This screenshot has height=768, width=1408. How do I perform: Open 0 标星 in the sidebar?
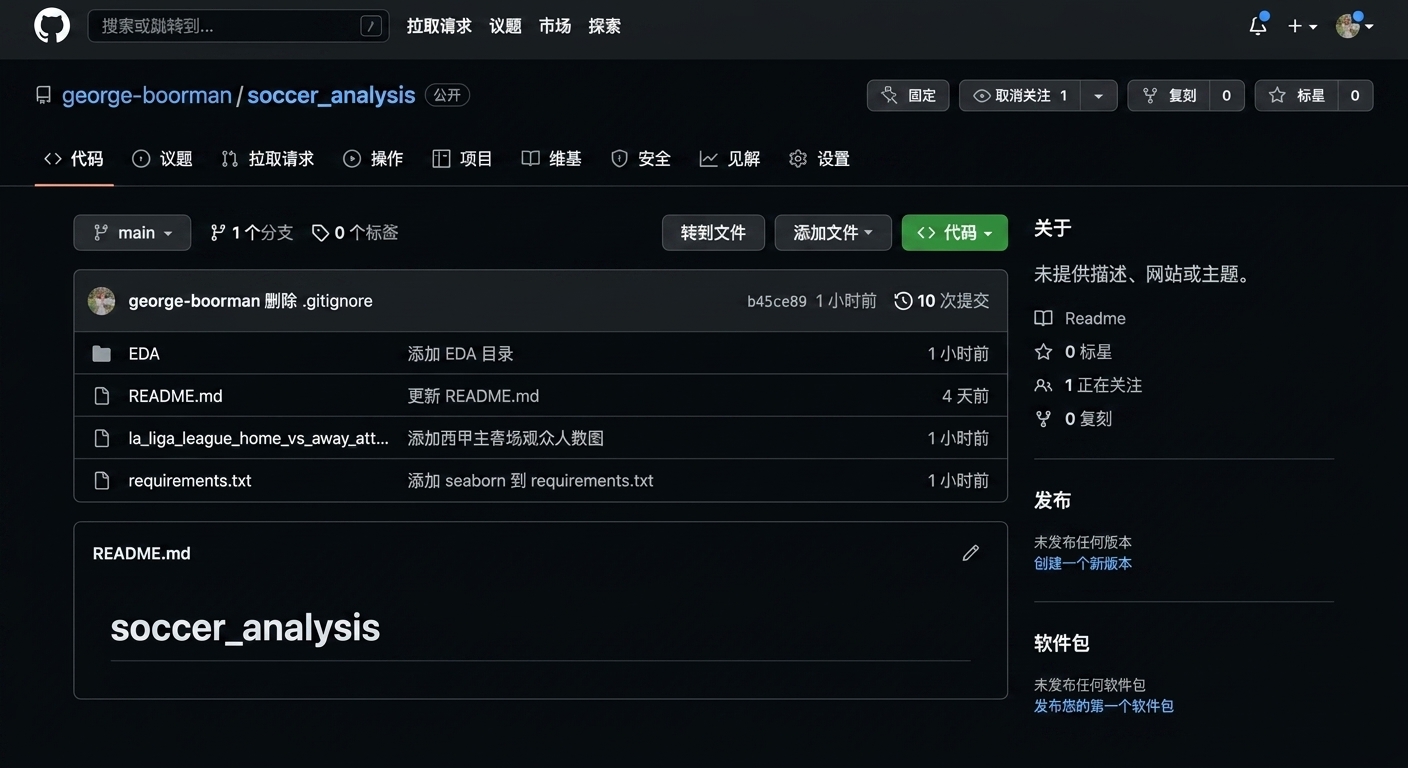click(1073, 352)
